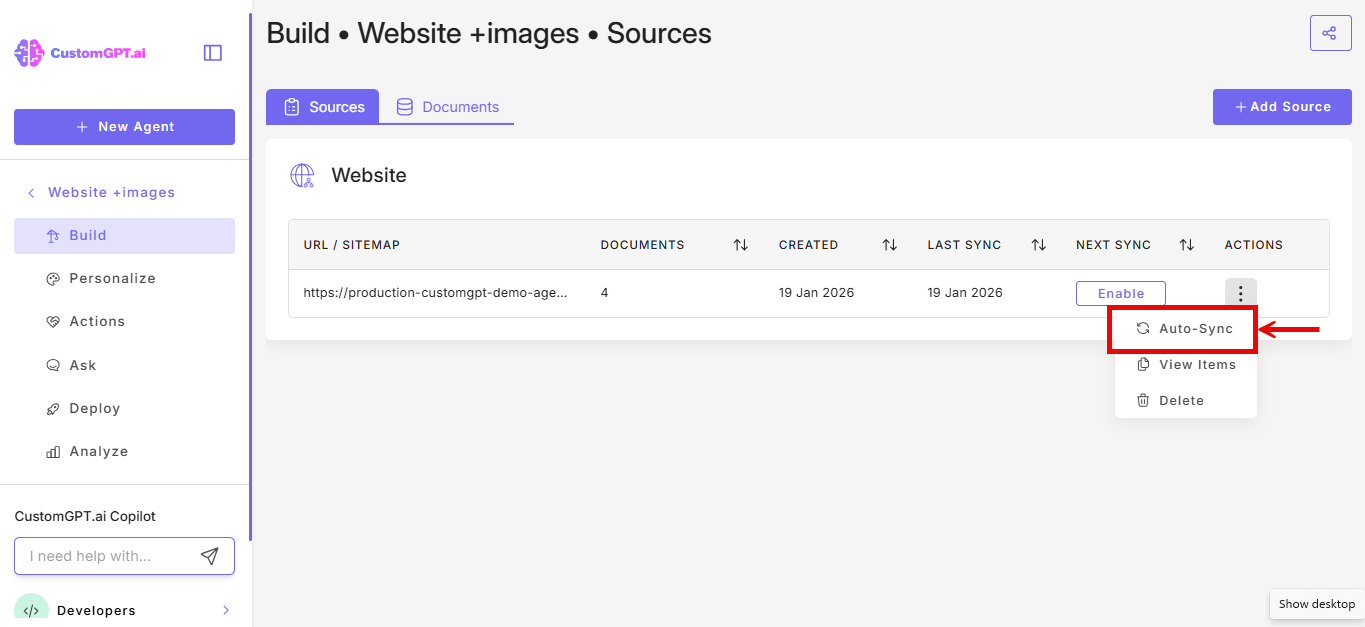Open the Actions section in sidebar
1365x627 pixels.
coord(124,322)
